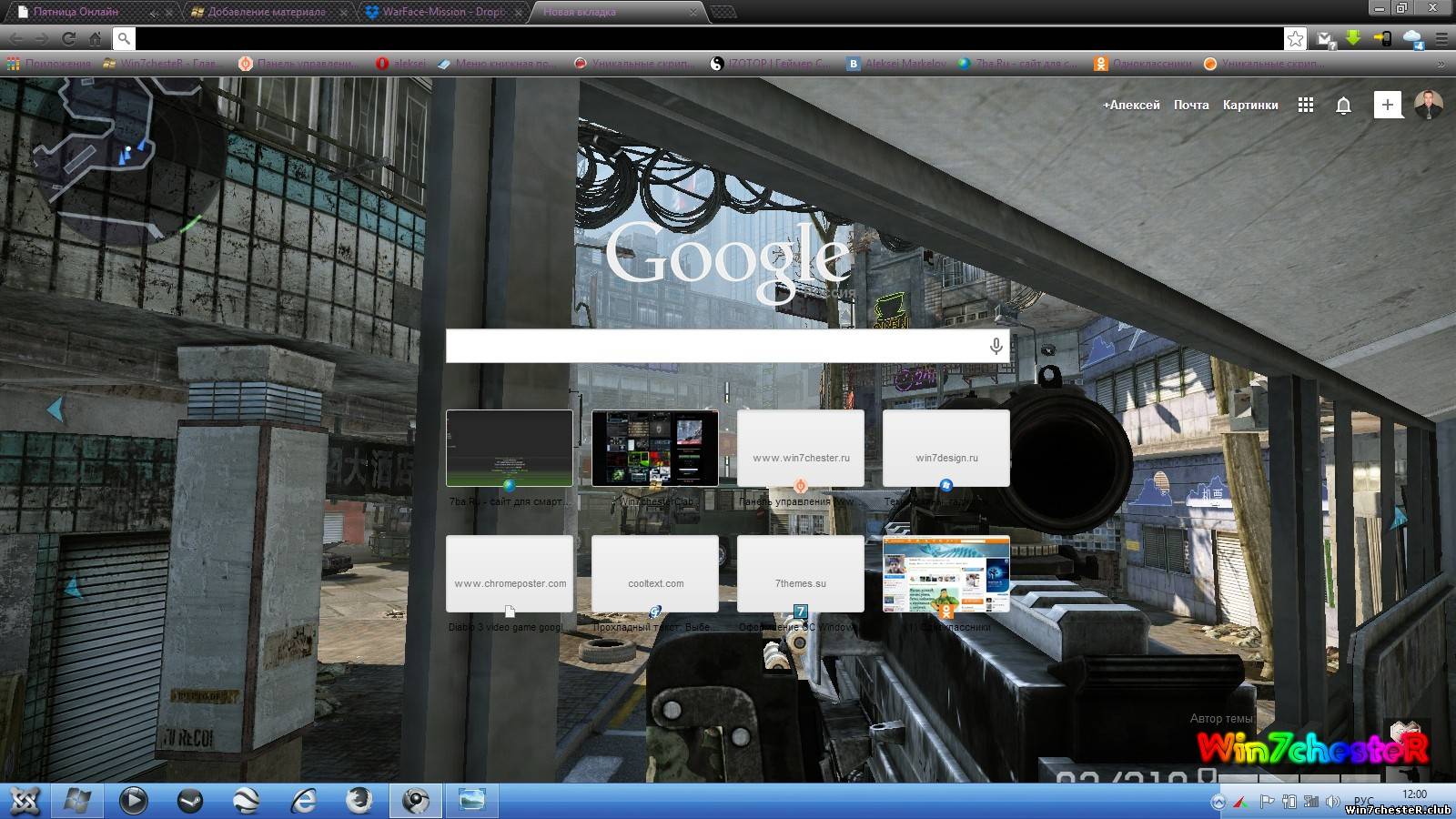The width and height of the screenshot is (1456, 819).
Task: Click the +Алексей Google+ link
Action: click(1131, 105)
